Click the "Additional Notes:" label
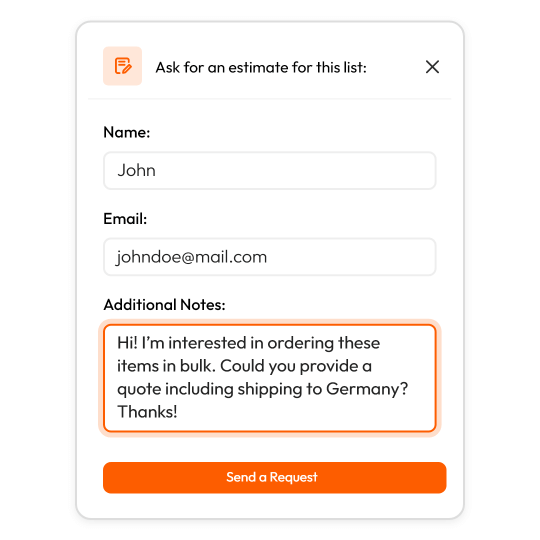The width and height of the screenshot is (540, 540). [x=164, y=305]
